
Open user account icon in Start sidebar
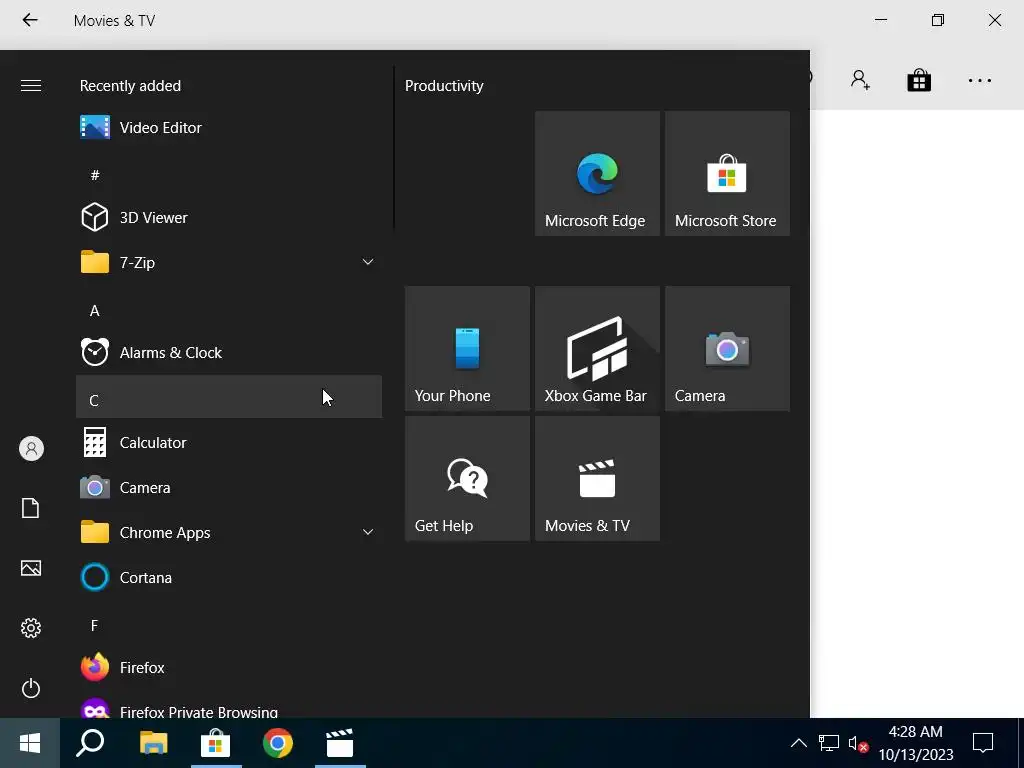click(31, 449)
